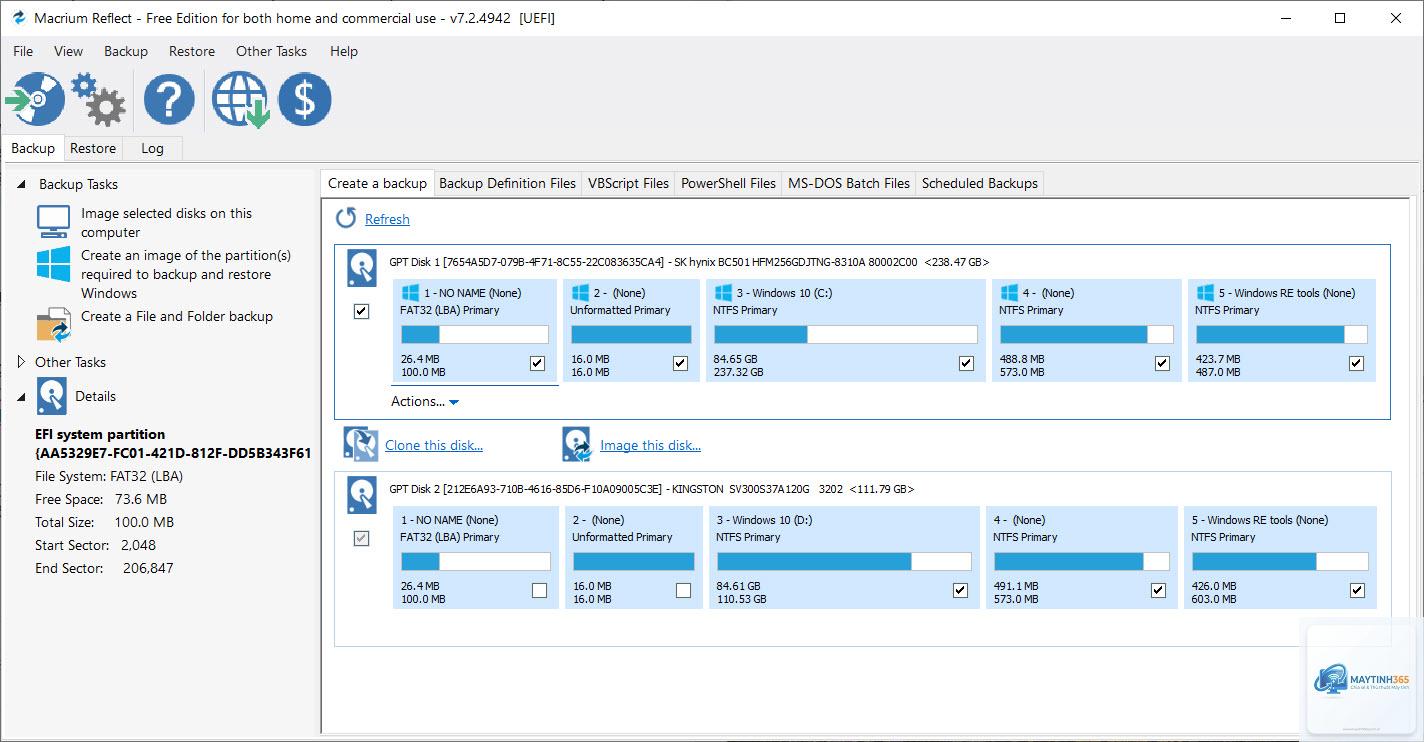Viewport: 1424px width, 742px height.
Task: Click the Windows flag icon on Disk 1 partition 1
Action: tap(410, 293)
